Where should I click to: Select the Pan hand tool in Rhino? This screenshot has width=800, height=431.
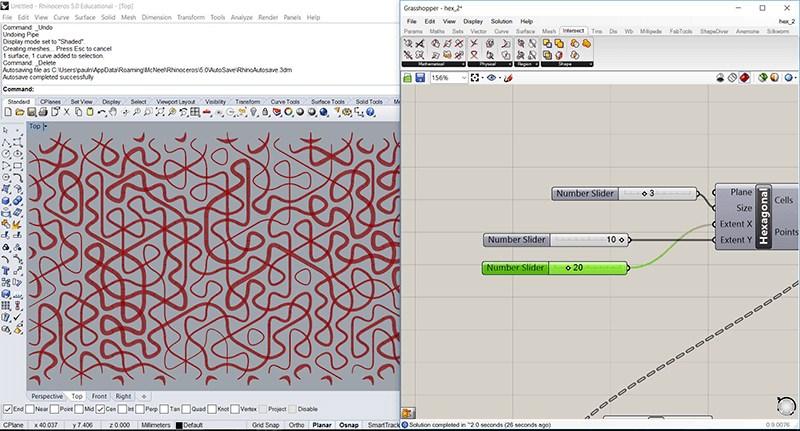113,112
